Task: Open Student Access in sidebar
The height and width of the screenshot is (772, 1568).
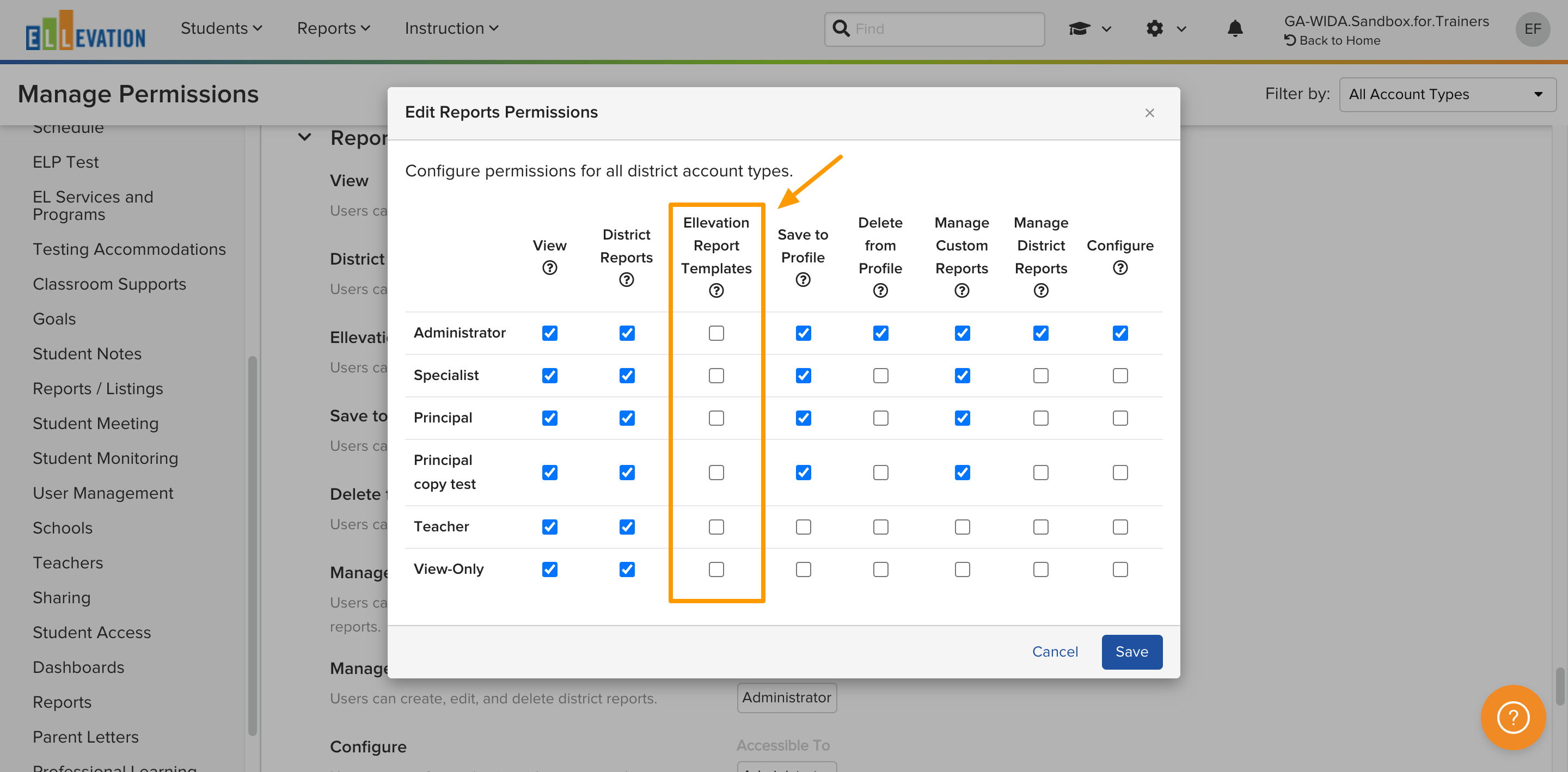Action: pos(91,632)
